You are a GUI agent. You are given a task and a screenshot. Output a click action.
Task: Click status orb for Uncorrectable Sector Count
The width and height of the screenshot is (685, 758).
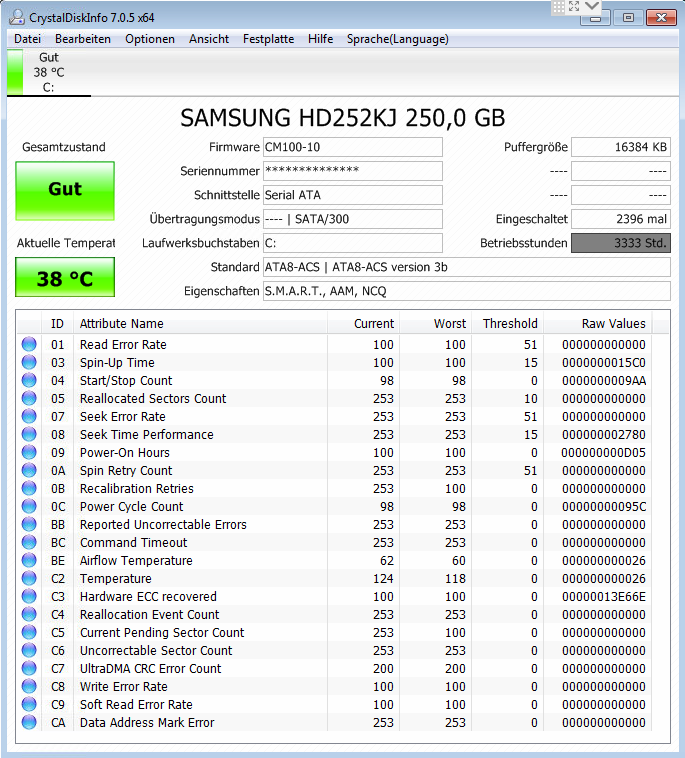tap(29, 650)
